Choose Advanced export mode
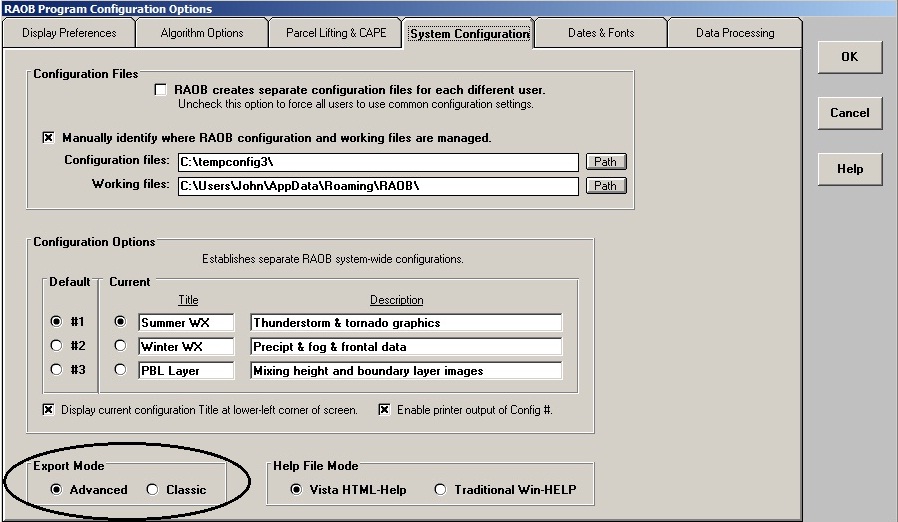 pos(56,489)
